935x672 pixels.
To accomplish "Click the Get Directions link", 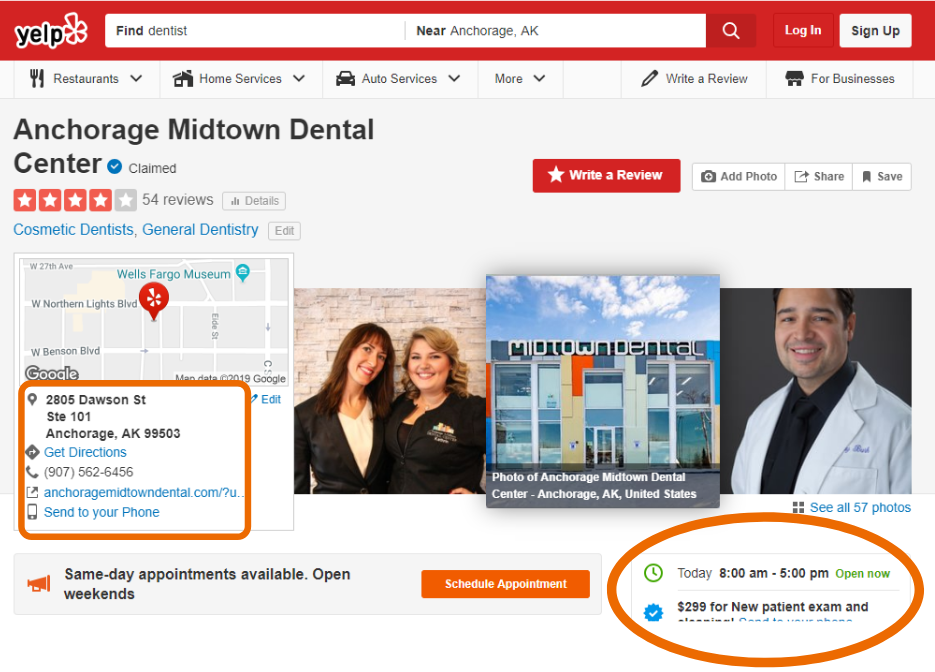I will coord(85,452).
